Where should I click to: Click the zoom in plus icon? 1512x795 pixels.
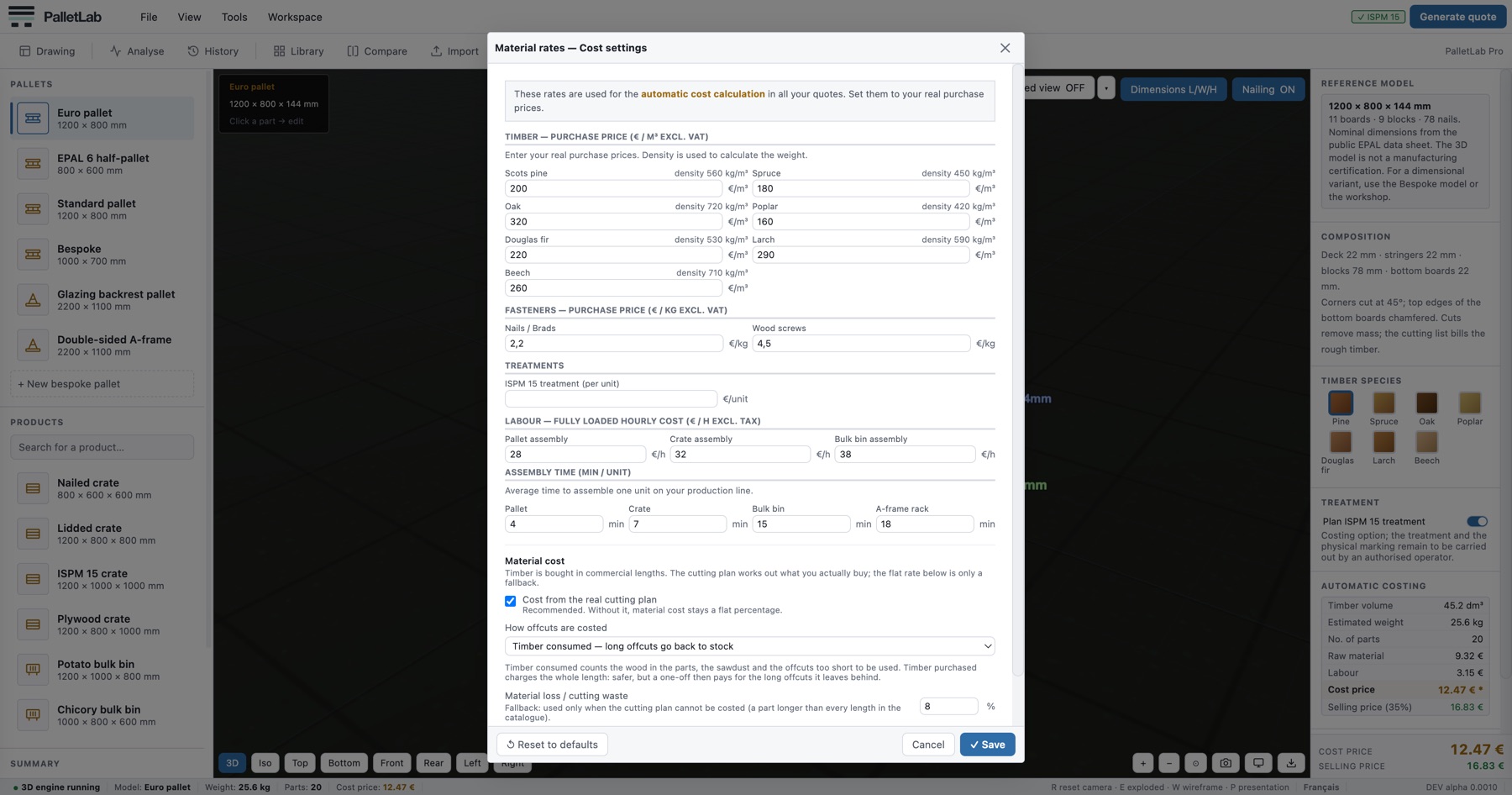click(1142, 763)
